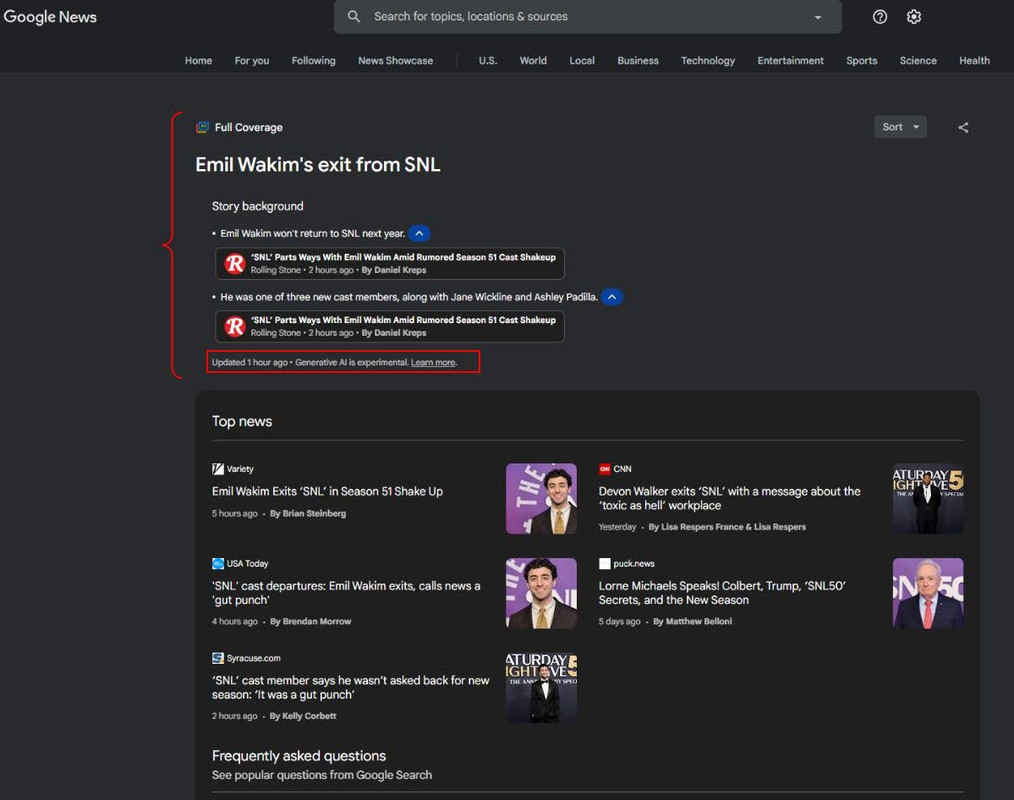Click the Variety source icon

coord(218,469)
